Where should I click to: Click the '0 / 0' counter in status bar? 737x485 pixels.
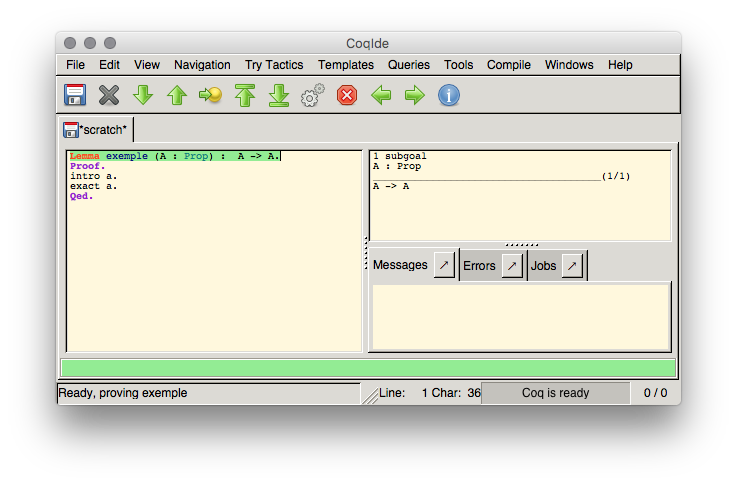click(655, 393)
